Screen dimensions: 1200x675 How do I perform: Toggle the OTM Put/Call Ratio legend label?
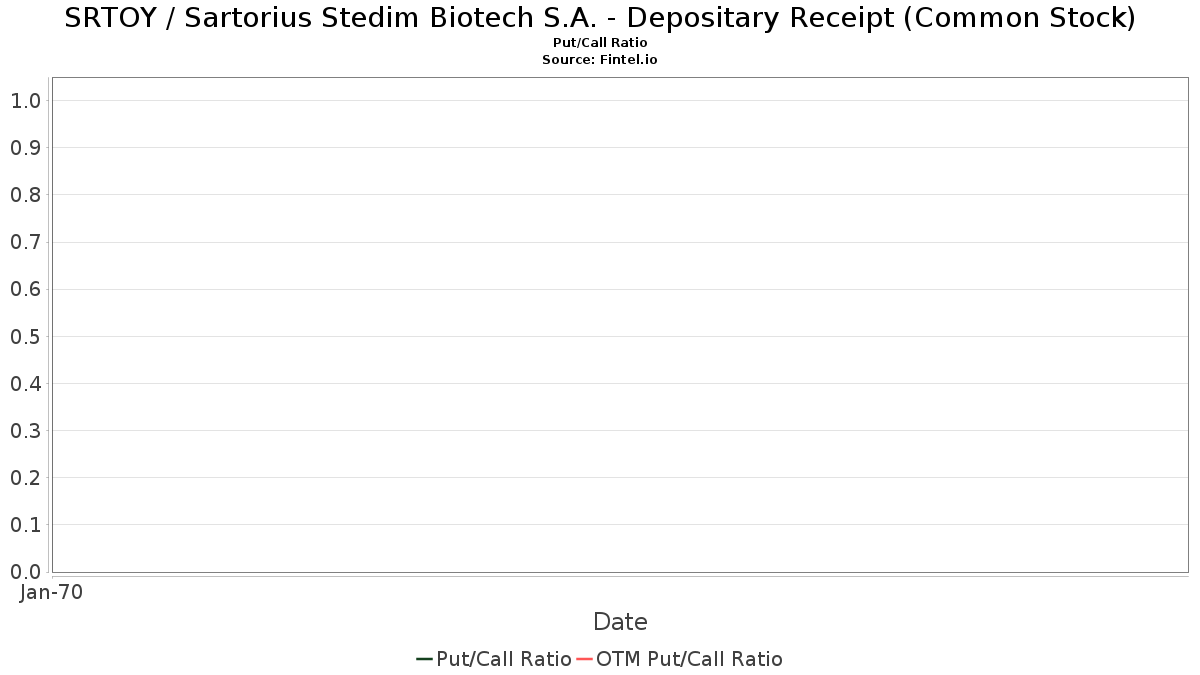coord(690,659)
